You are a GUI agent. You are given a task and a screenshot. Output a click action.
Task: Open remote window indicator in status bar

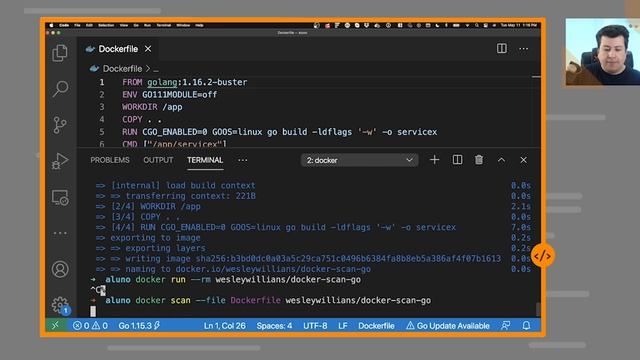56,325
